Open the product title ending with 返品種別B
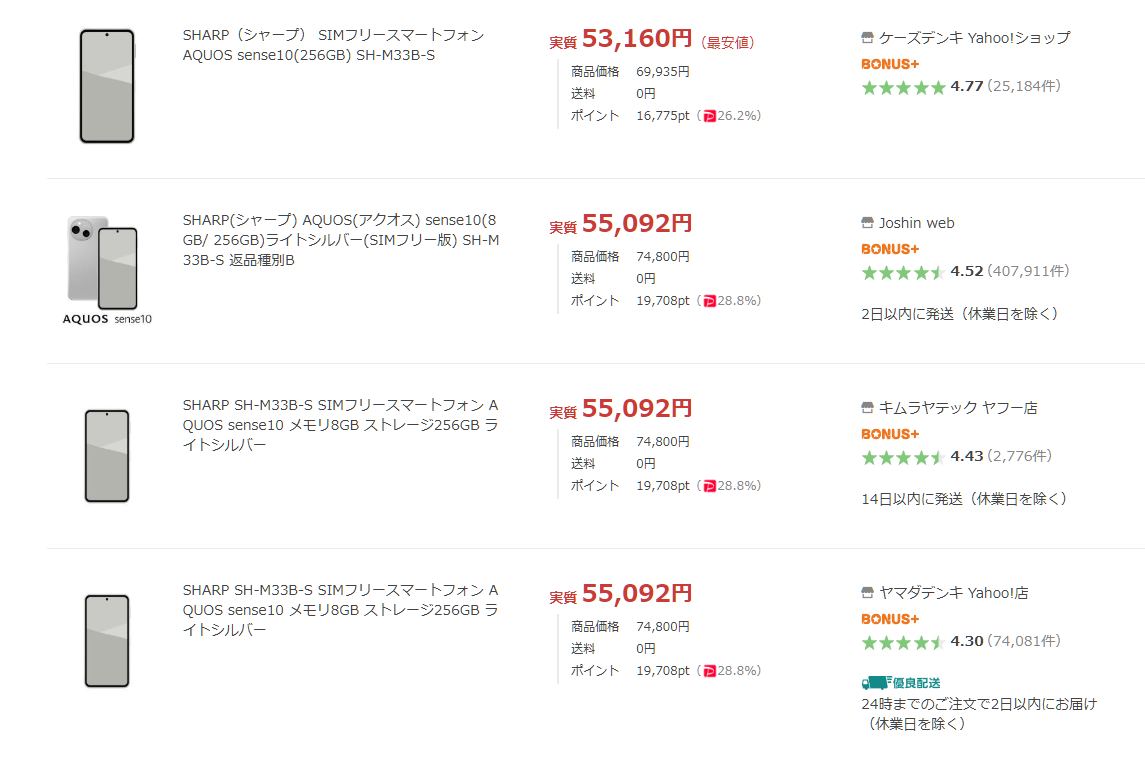 point(340,240)
